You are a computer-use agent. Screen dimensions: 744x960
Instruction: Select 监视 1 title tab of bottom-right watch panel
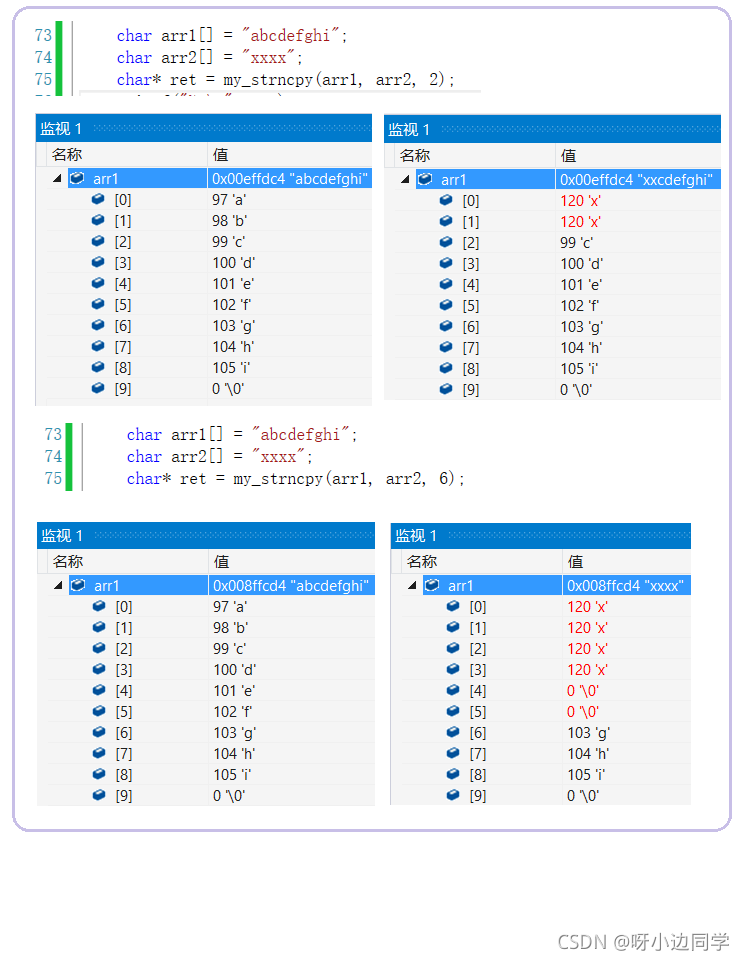pyautogui.click(x=416, y=536)
